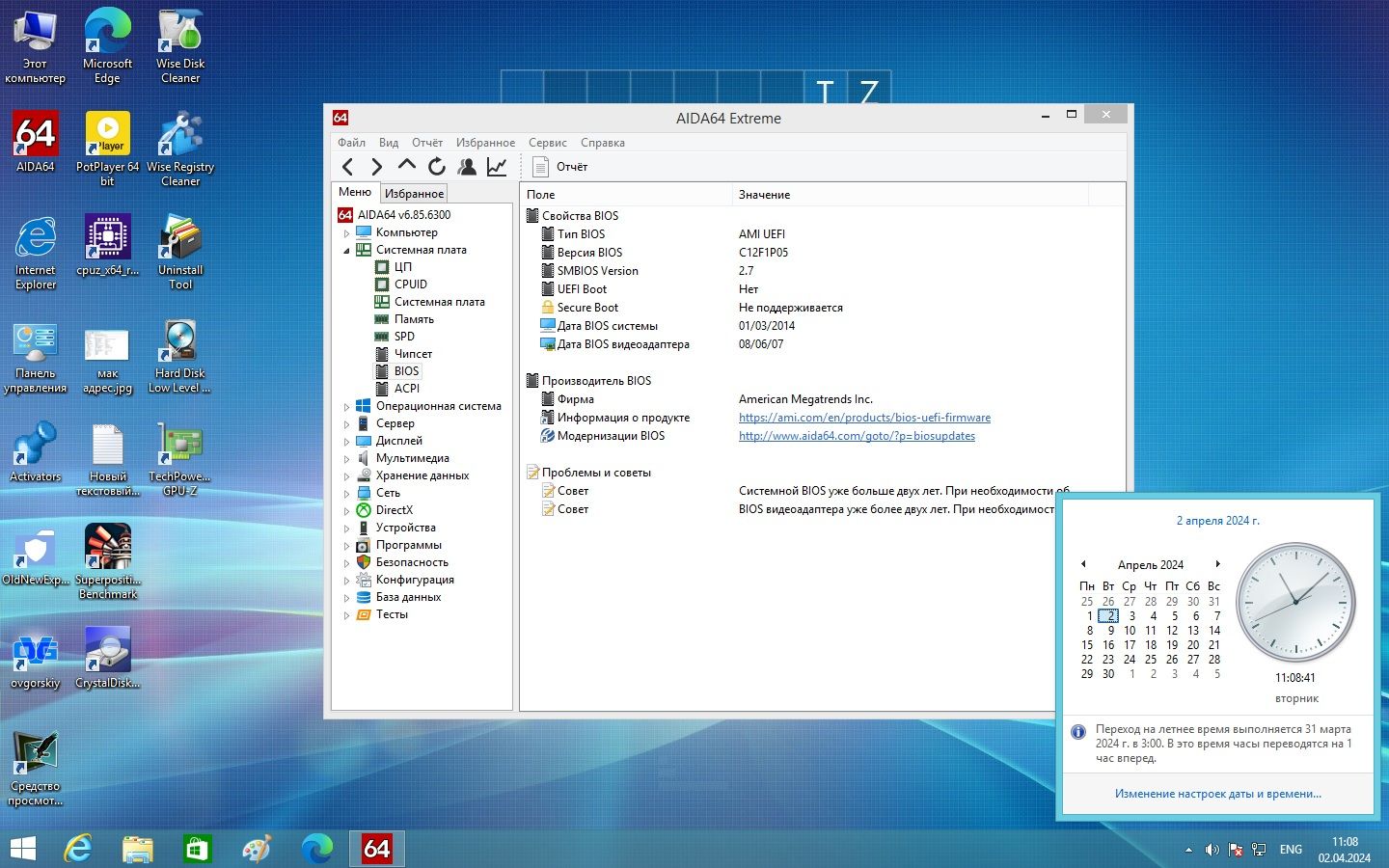This screenshot has height=868, width=1389.
Task: Open the Hard Disk Low Level desktop icon
Action: pos(180,355)
